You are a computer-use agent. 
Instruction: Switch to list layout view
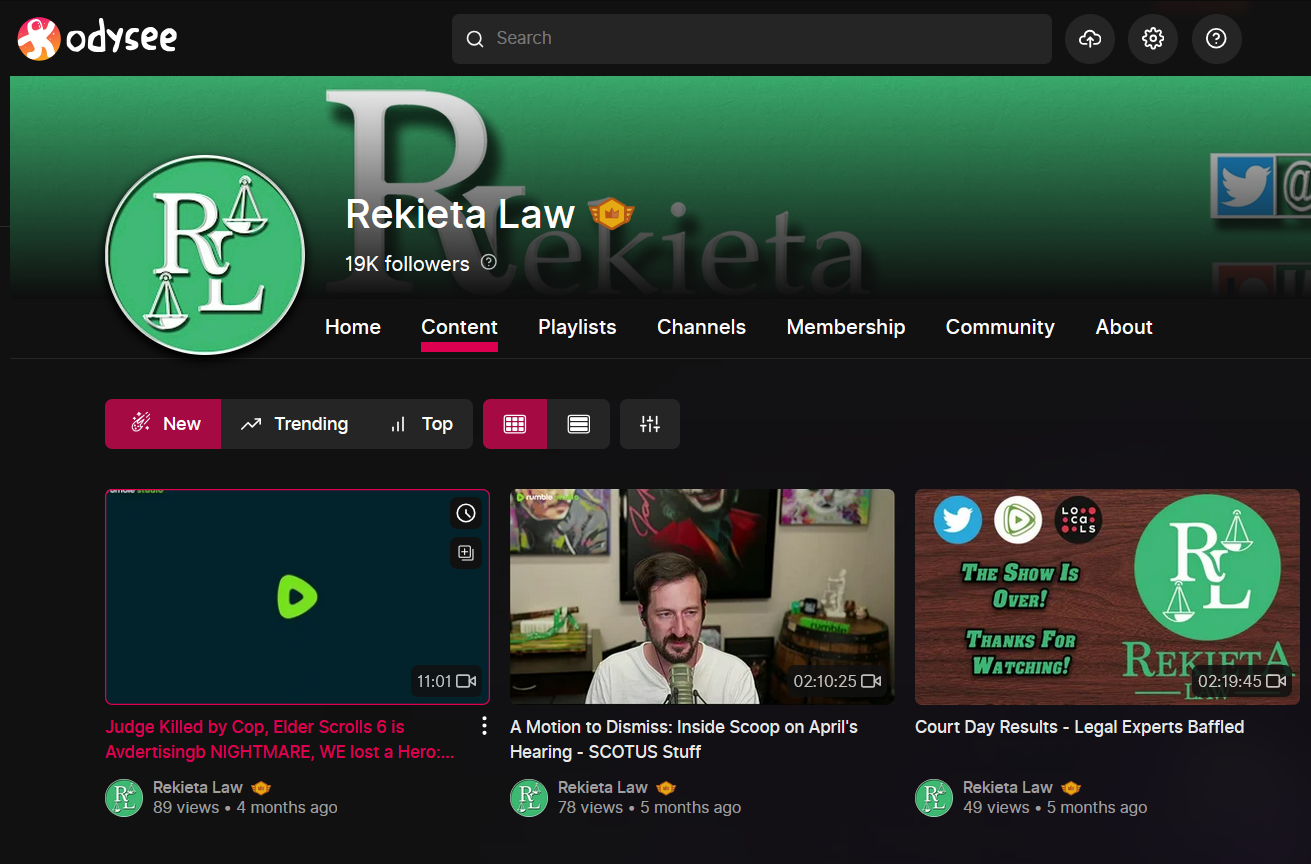(x=578, y=424)
